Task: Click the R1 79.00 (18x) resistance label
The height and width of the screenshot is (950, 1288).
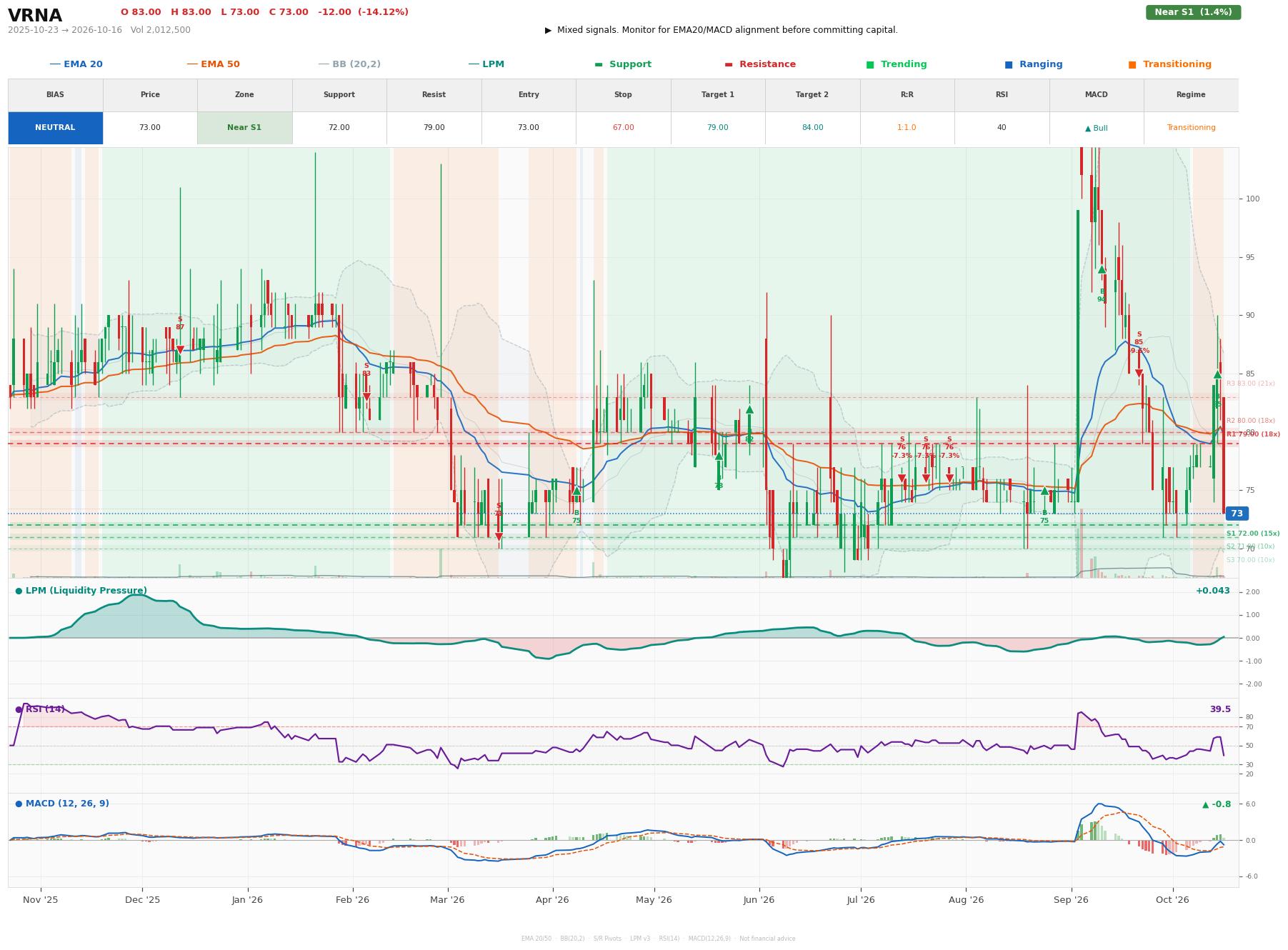Action: click(x=1253, y=434)
